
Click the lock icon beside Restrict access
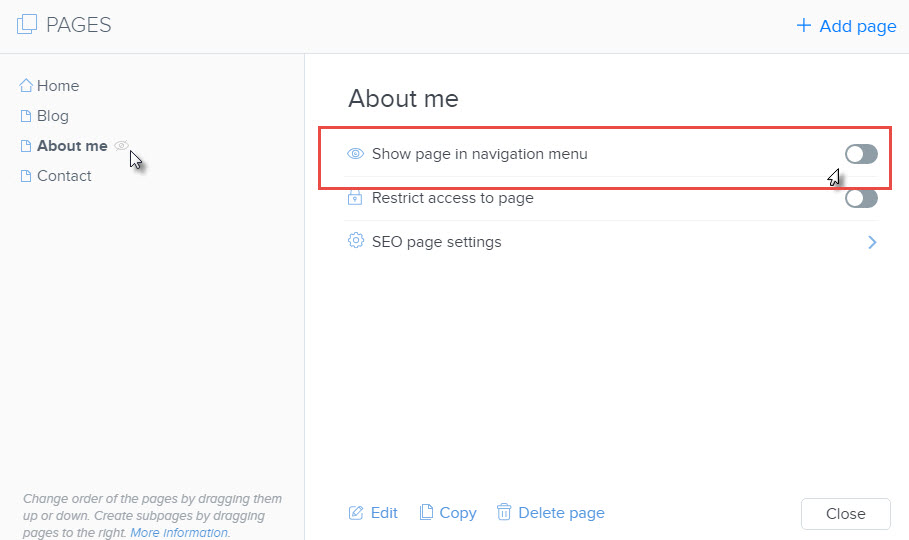[x=355, y=198]
